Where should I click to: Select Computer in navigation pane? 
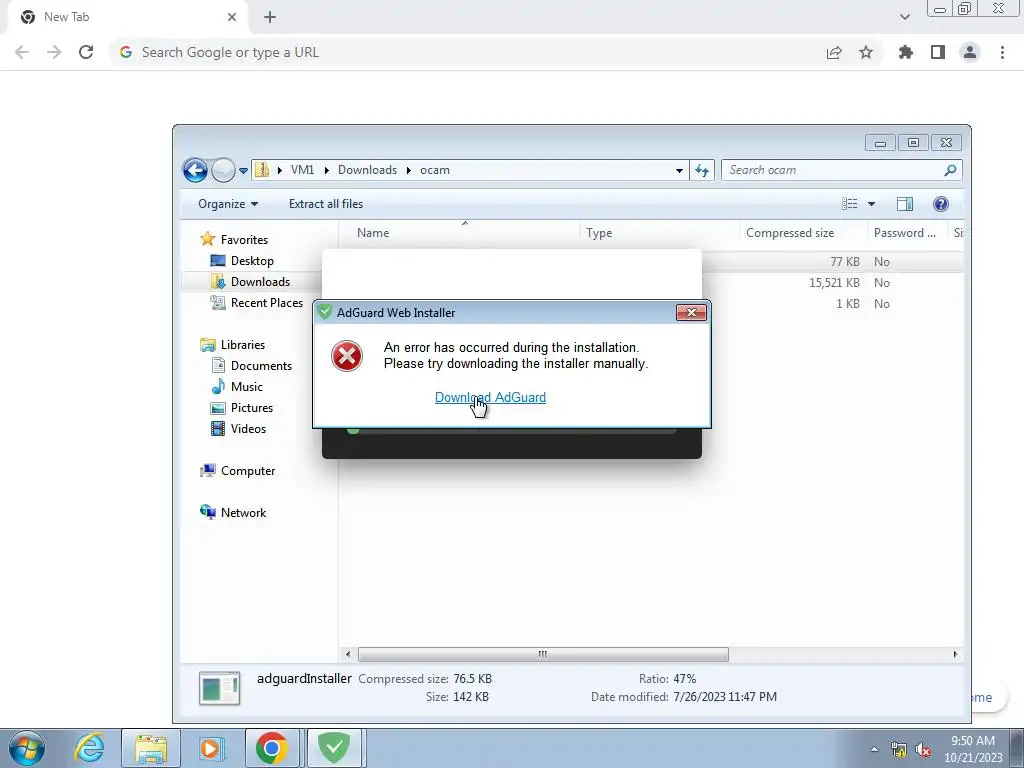click(248, 471)
